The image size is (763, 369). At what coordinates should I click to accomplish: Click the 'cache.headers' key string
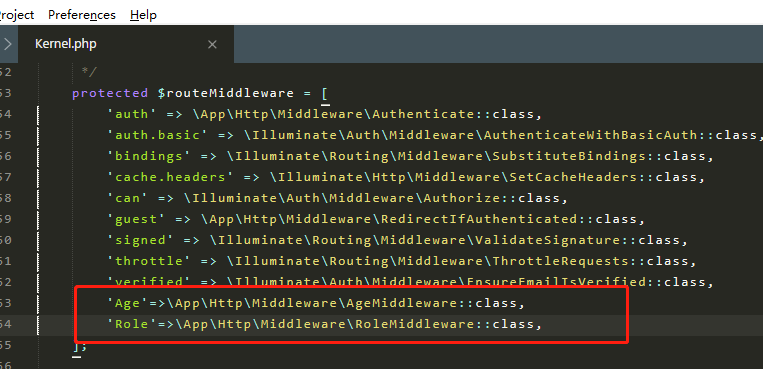click(171, 177)
